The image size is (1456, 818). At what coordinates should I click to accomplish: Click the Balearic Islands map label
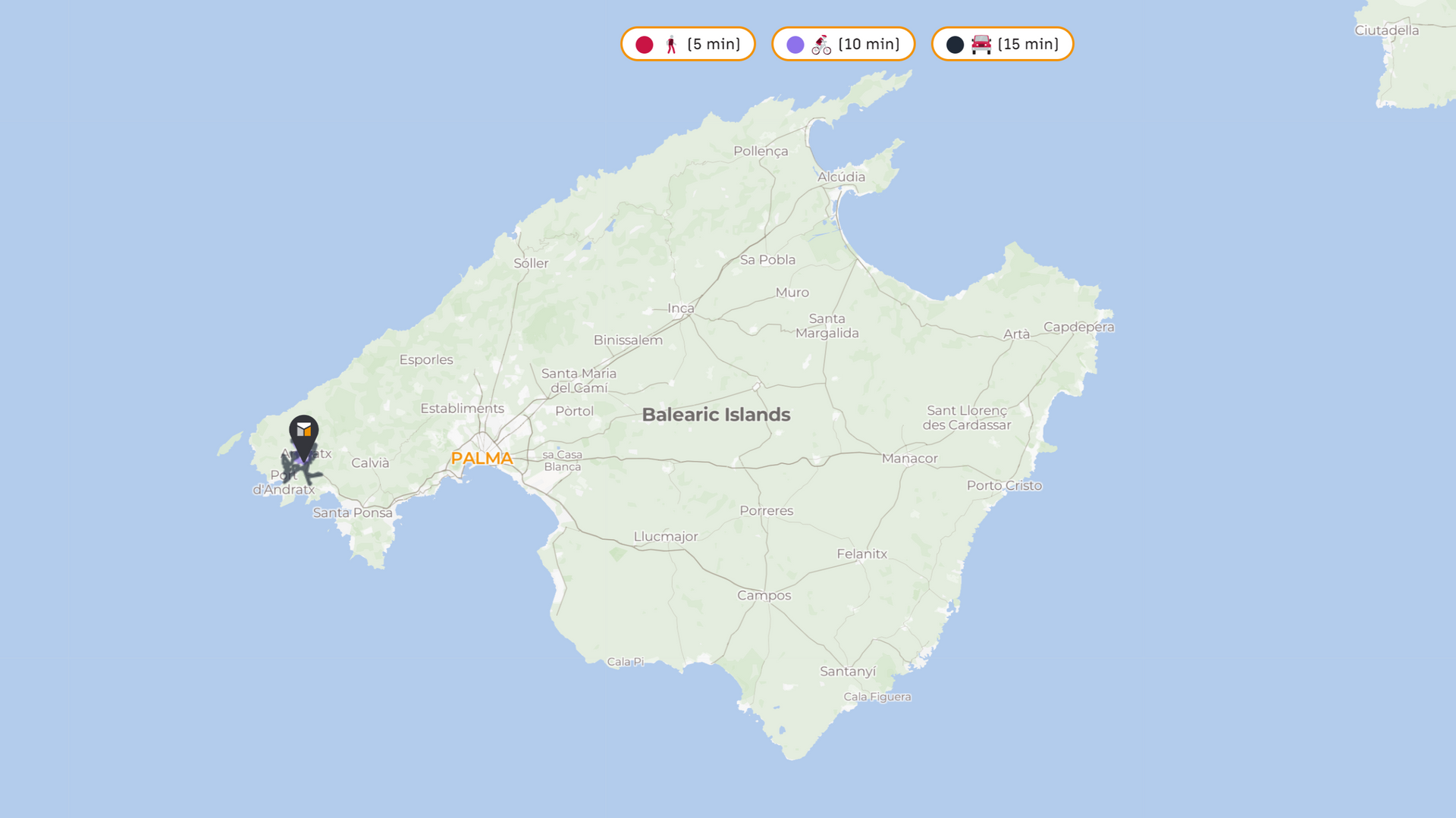(716, 415)
